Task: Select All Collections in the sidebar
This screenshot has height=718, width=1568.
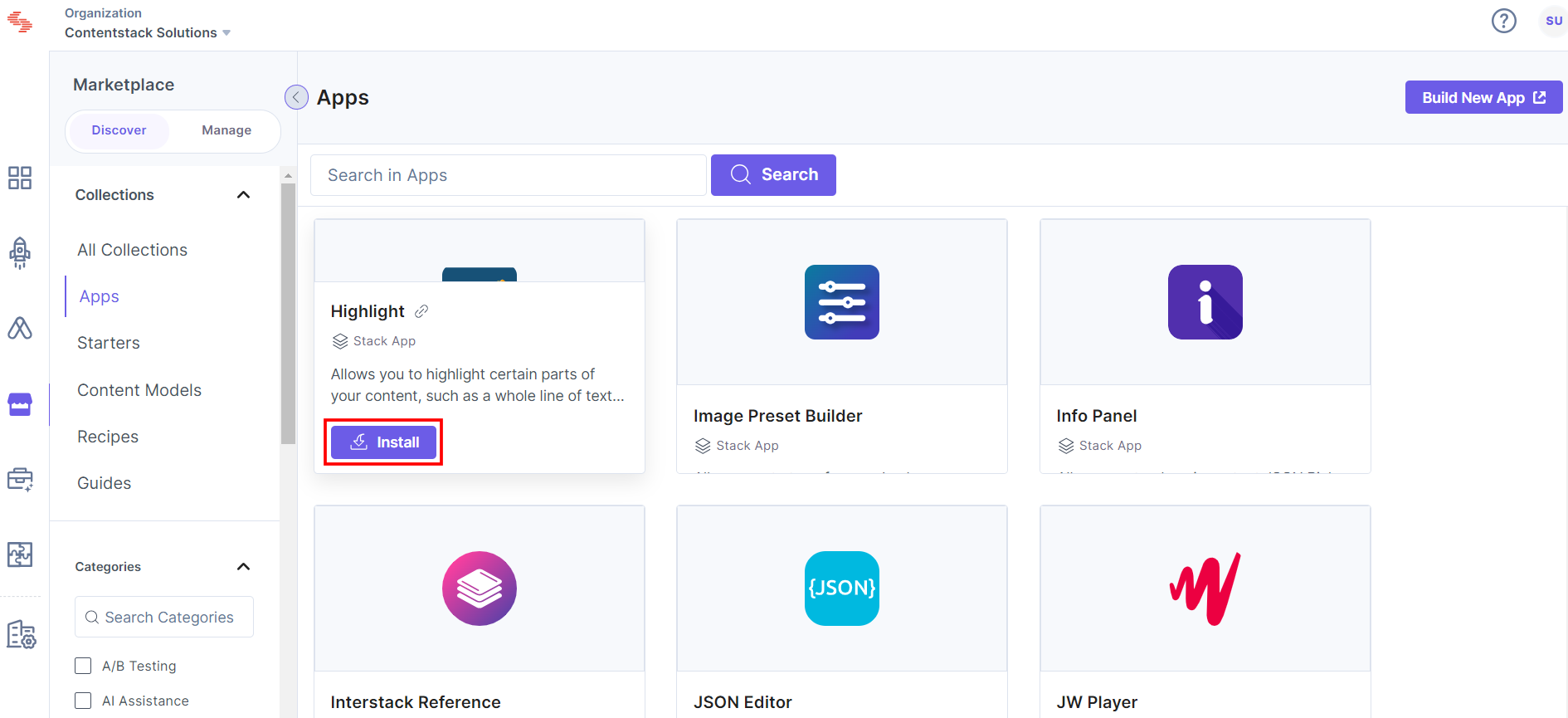Action: pos(133,250)
